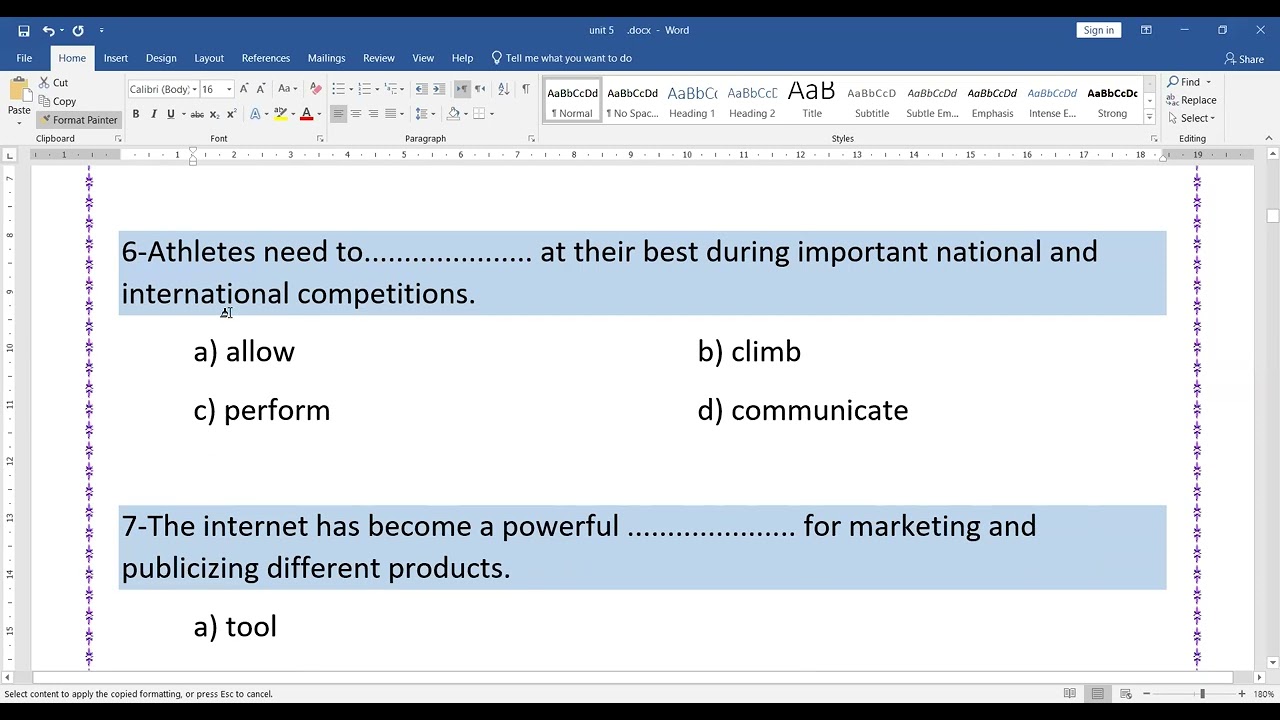The height and width of the screenshot is (720, 1280).
Task: Clear all formatting
Action: point(316,89)
